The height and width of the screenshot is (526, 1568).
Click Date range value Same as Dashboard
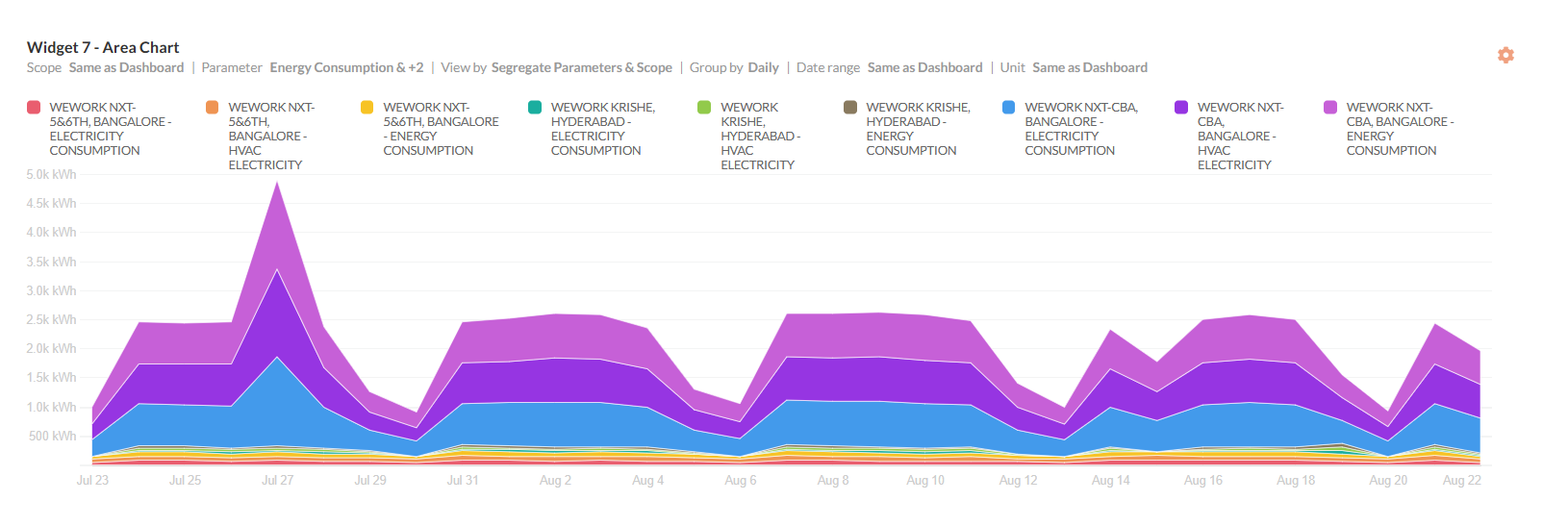[x=925, y=67]
